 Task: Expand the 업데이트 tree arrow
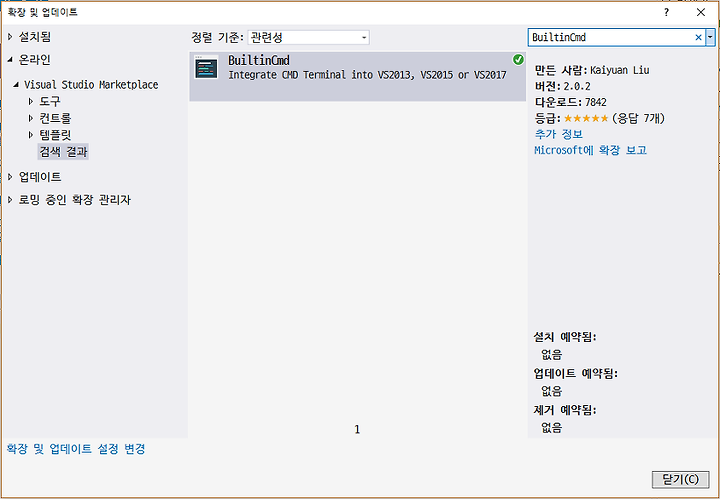click(10, 177)
